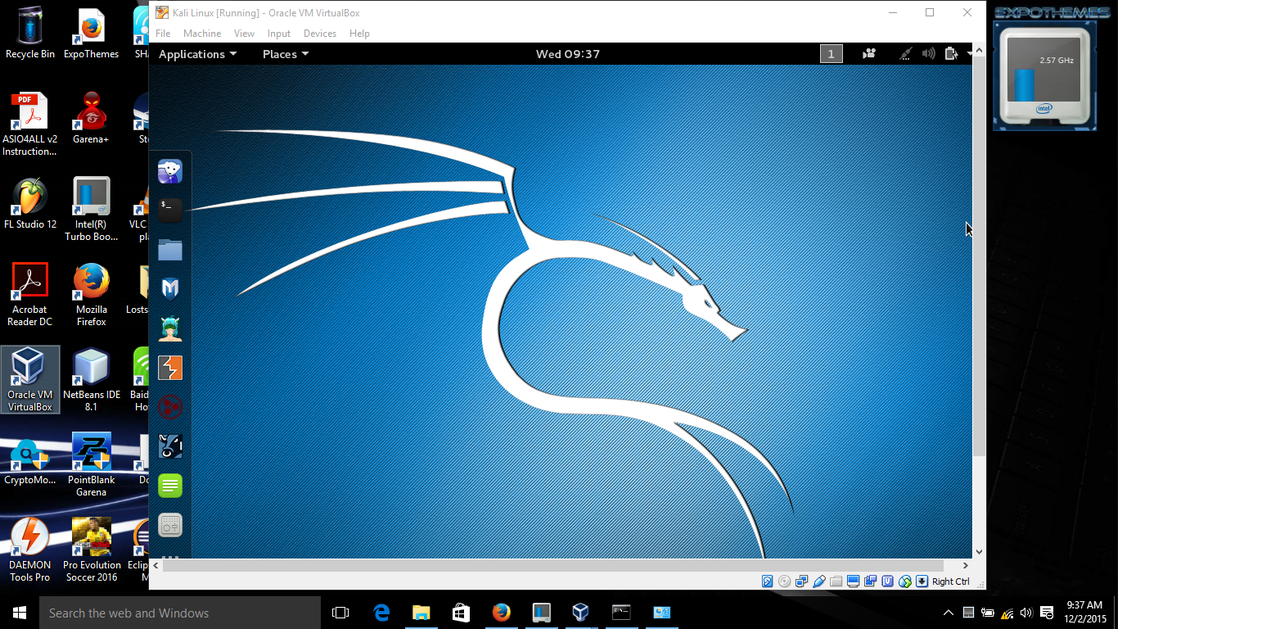Click the shared folders status icon

pyautogui.click(x=836, y=581)
